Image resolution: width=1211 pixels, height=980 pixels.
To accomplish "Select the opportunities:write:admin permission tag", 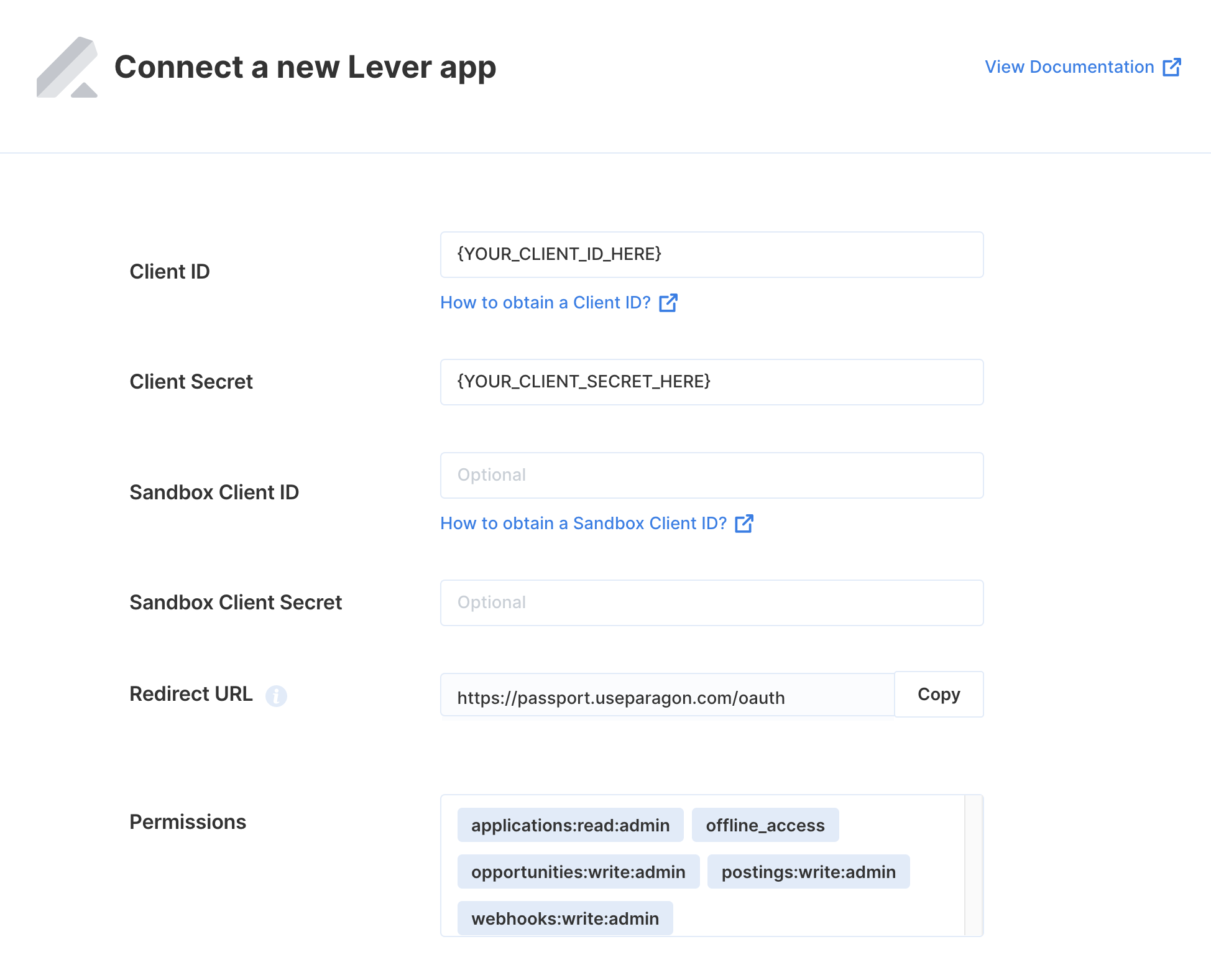I will 578,872.
